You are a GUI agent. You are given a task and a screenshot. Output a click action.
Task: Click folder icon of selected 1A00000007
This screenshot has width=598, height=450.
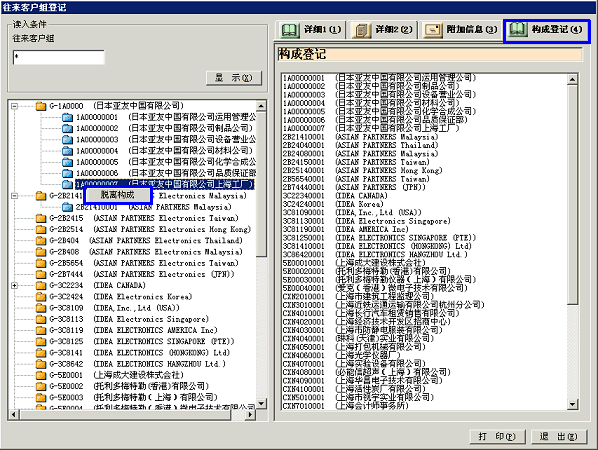pos(67,185)
